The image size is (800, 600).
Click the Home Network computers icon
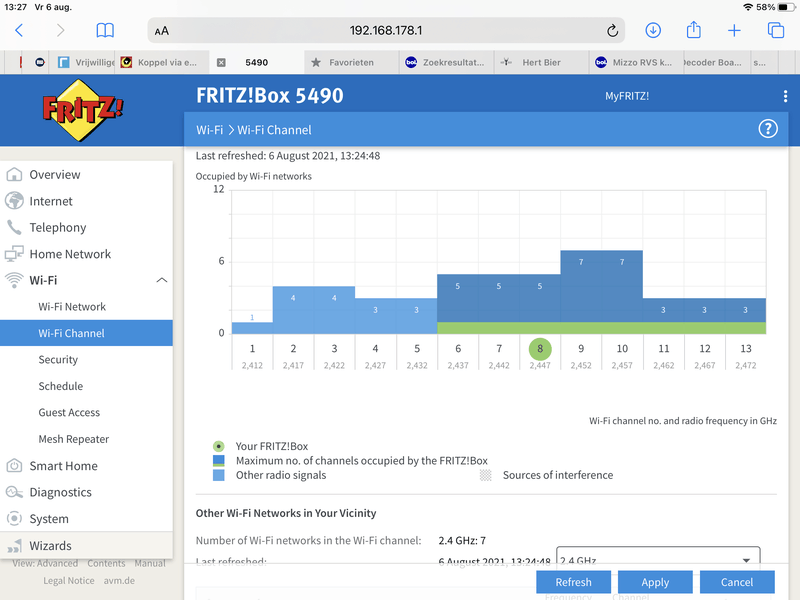14,254
